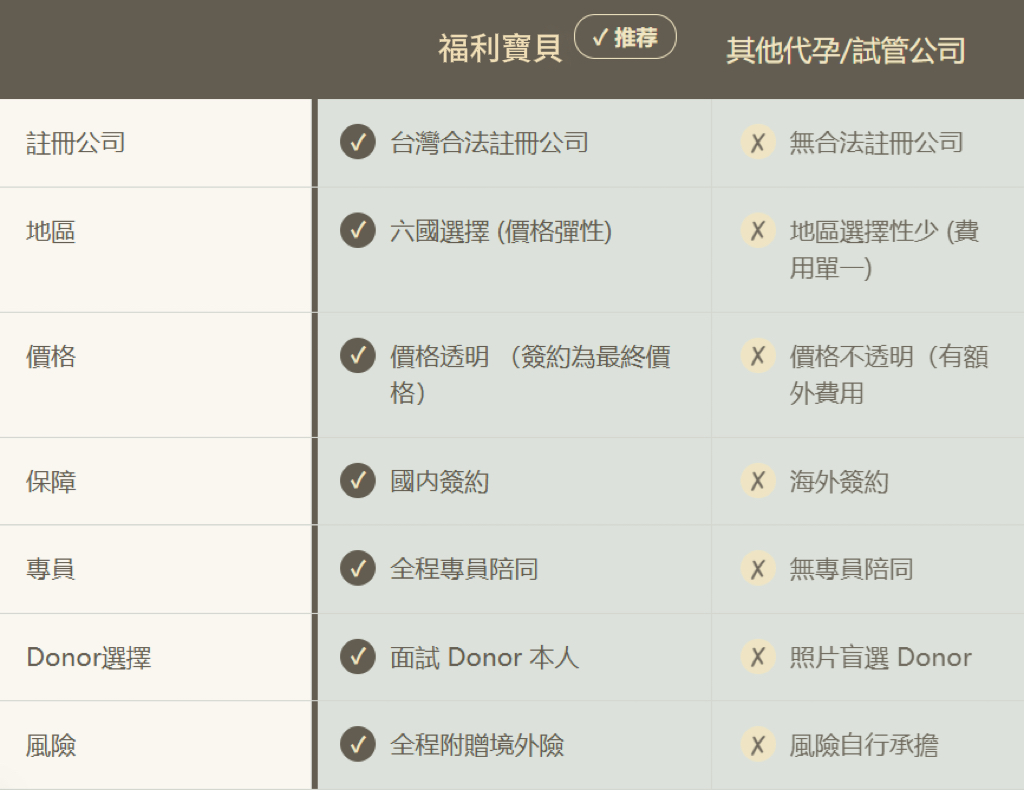Select the 福利寶貝 column header
This screenshot has width=1024, height=790.
click(x=500, y=48)
